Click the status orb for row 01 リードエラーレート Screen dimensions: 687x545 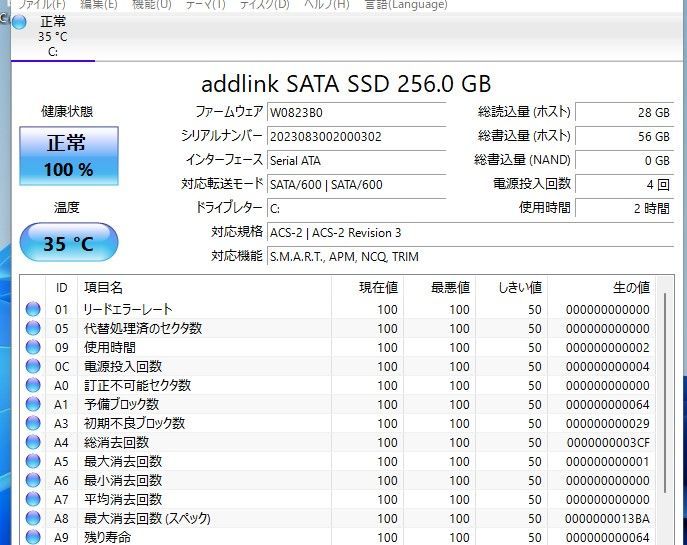pos(33,309)
